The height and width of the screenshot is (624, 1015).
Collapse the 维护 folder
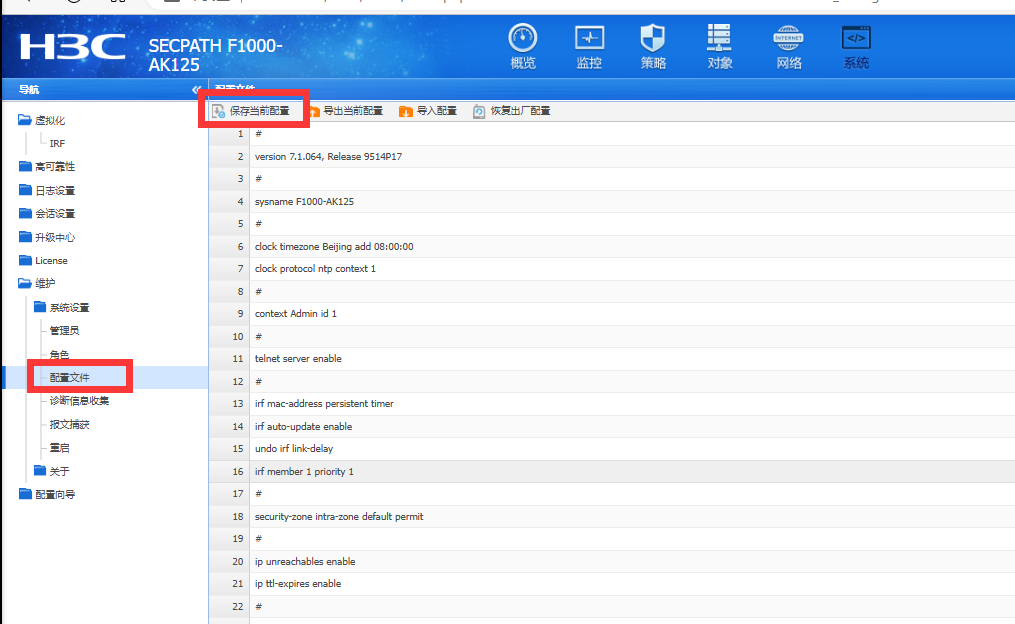[x=25, y=283]
